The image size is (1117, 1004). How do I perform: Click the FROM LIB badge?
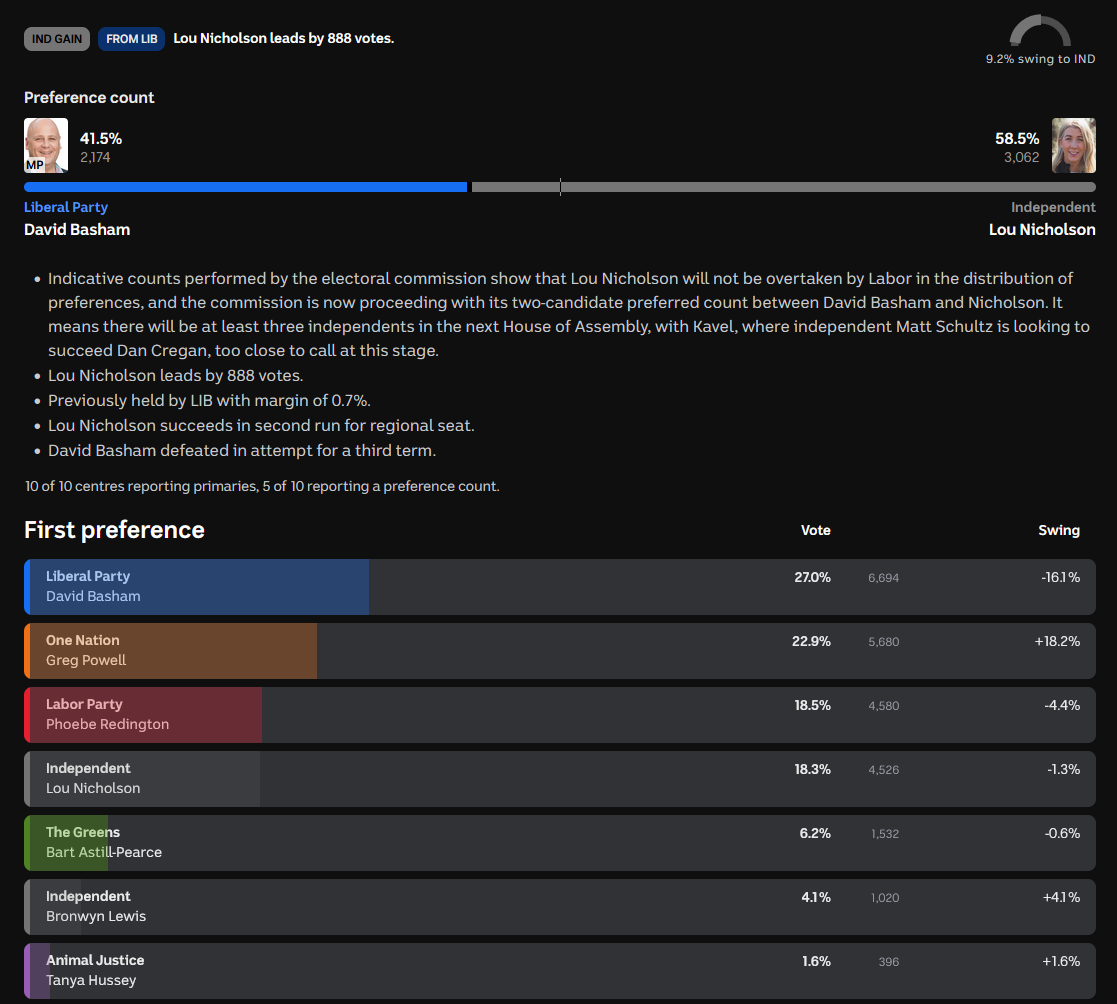(x=132, y=39)
